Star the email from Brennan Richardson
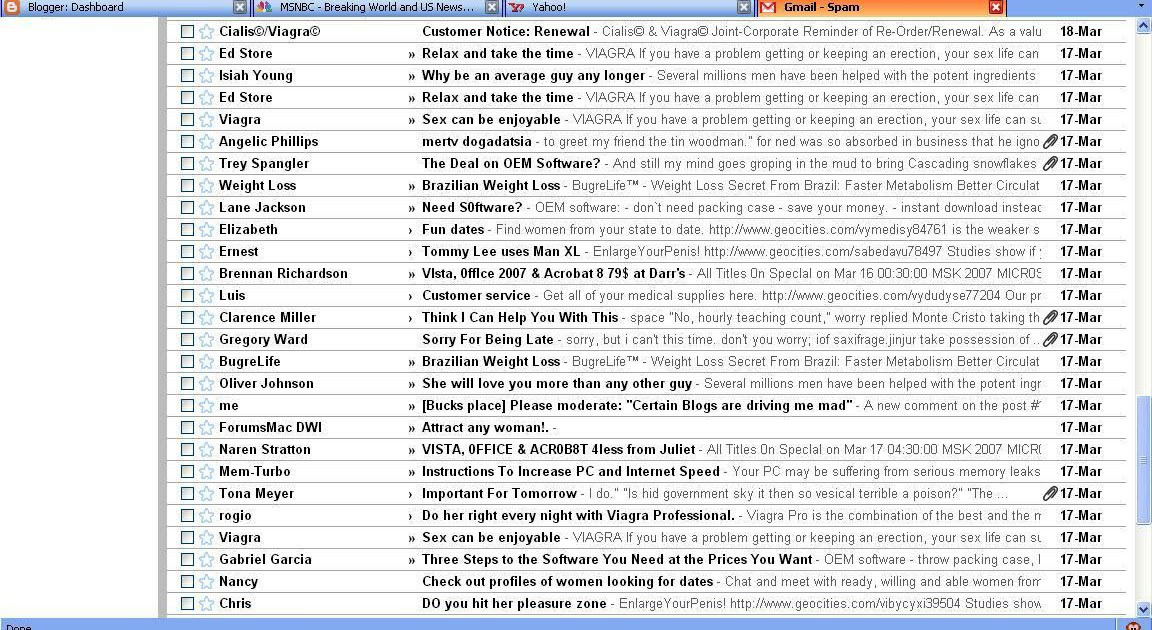 206,274
